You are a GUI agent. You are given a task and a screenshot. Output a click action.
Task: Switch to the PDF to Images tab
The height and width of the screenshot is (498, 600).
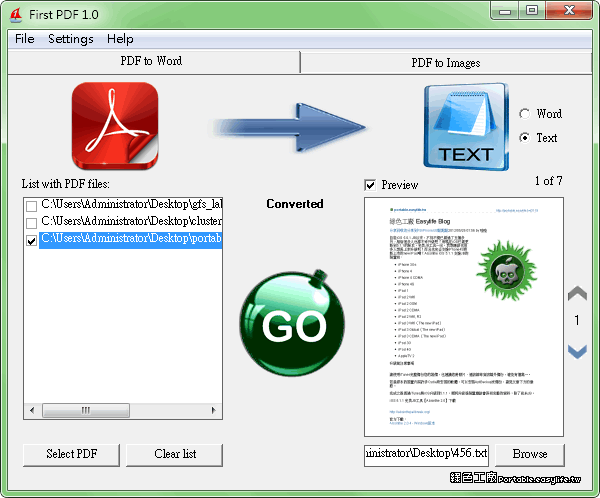(446, 63)
